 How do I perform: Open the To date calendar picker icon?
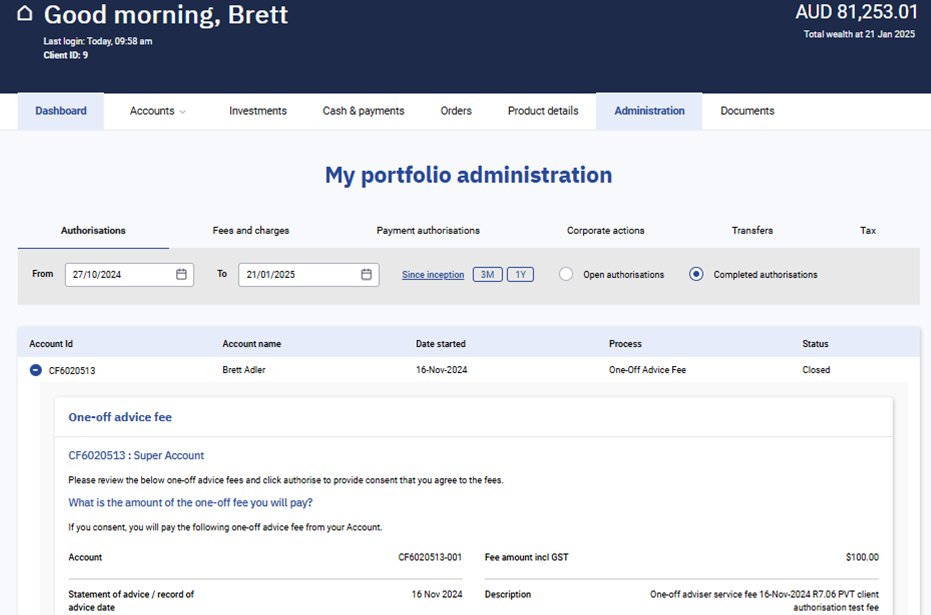[366, 274]
